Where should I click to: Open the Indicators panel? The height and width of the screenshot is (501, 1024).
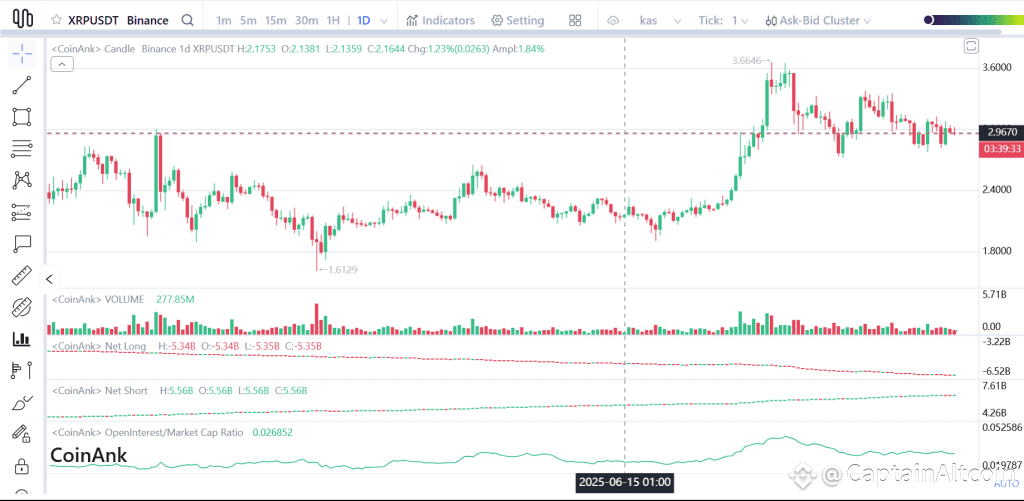click(x=440, y=20)
